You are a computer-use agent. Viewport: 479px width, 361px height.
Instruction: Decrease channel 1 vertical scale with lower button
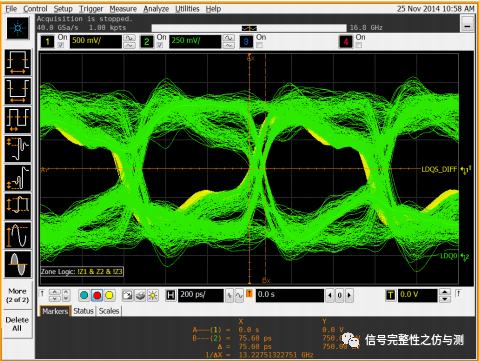[129, 45]
